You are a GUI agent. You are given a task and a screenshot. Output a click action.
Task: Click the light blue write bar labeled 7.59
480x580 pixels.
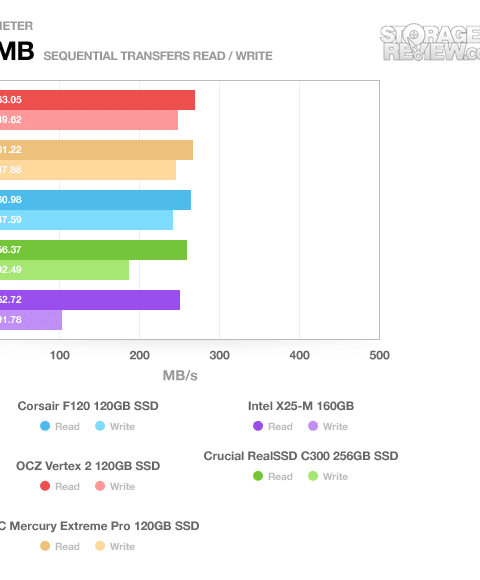[x=86, y=220]
